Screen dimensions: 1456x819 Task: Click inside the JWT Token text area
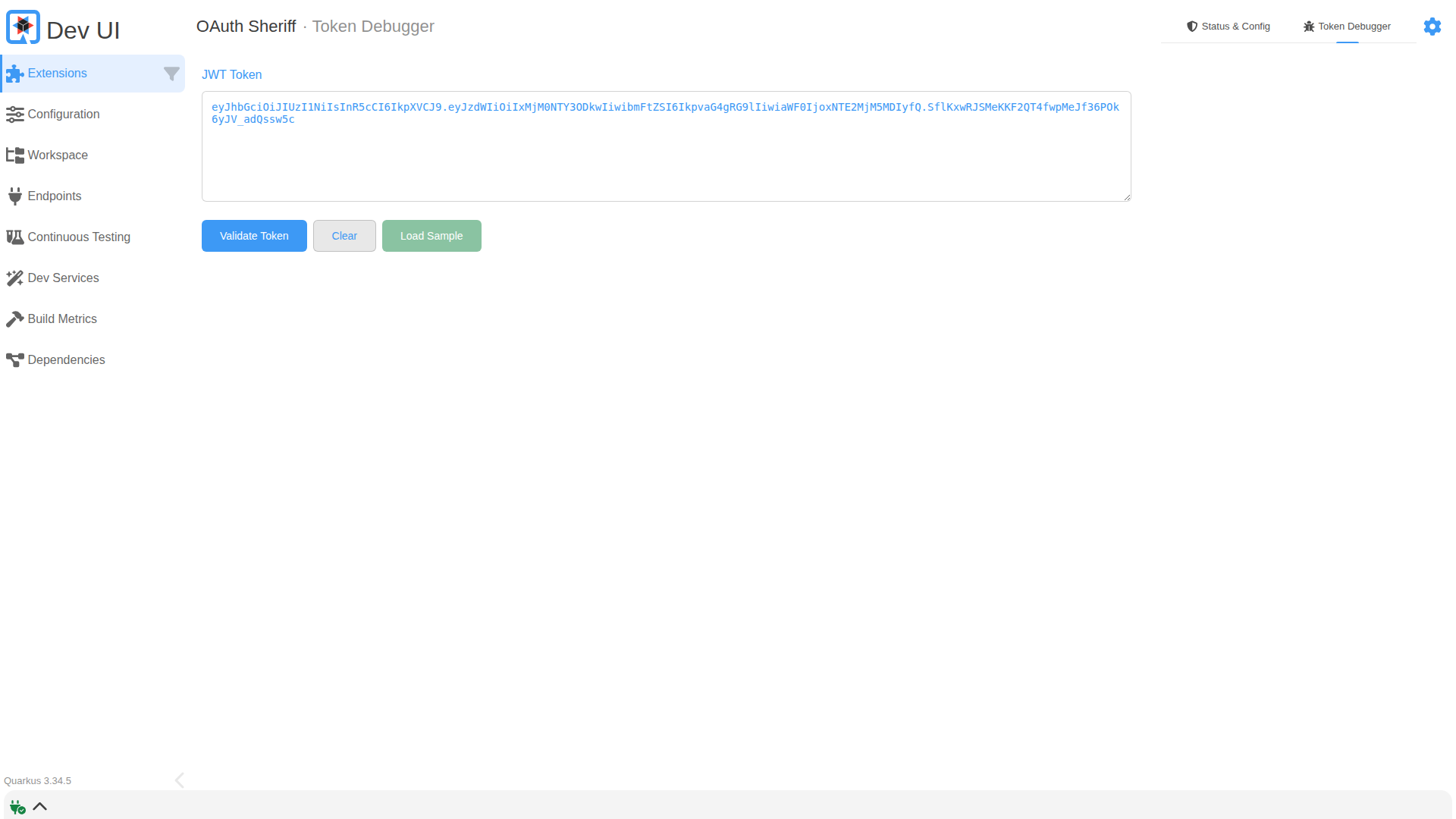pos(666,159)
